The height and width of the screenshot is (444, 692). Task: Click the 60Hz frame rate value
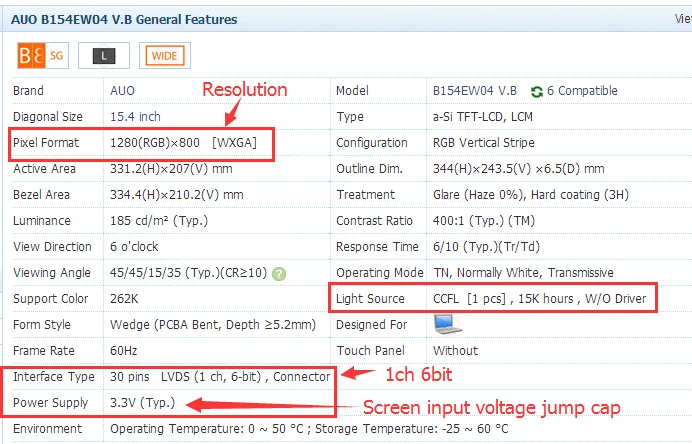pos(124,351)
